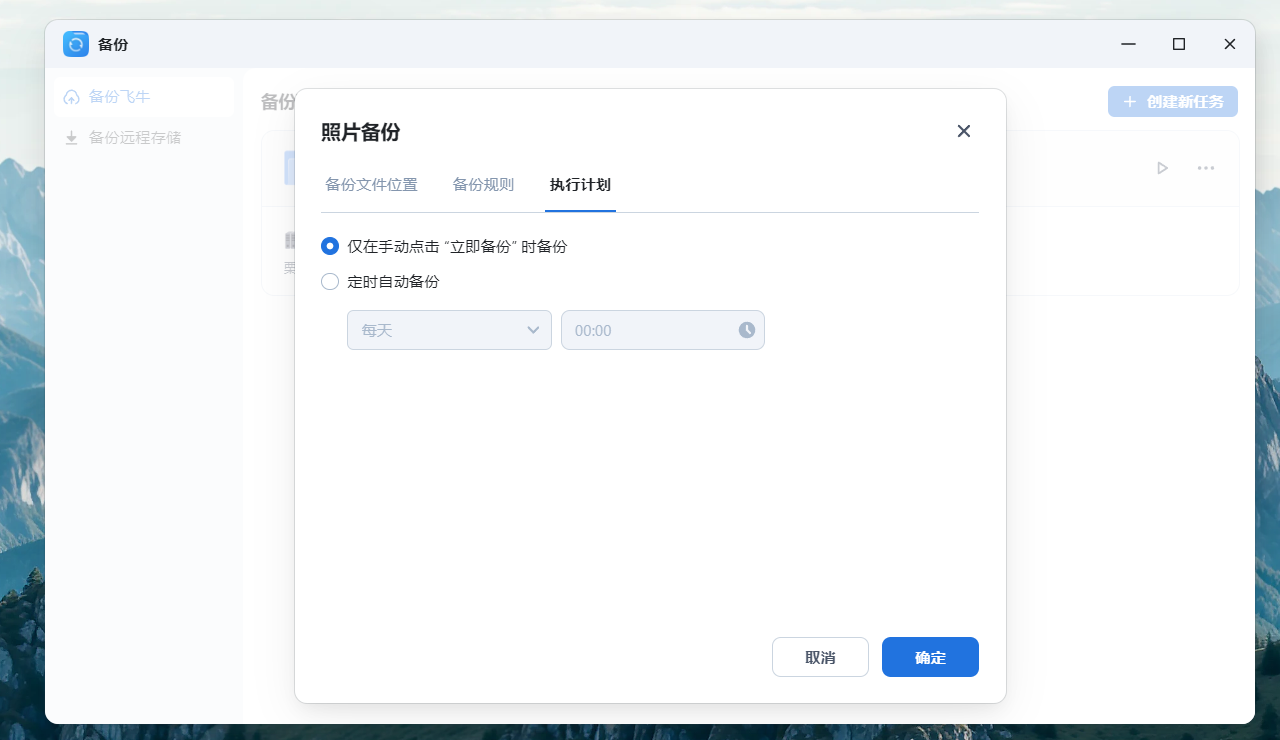The width and height of the screenshot is (1280, 740).
Task: Switch to the 备份规则 tab
Action: pyautogui.click(x=483, y=185)
